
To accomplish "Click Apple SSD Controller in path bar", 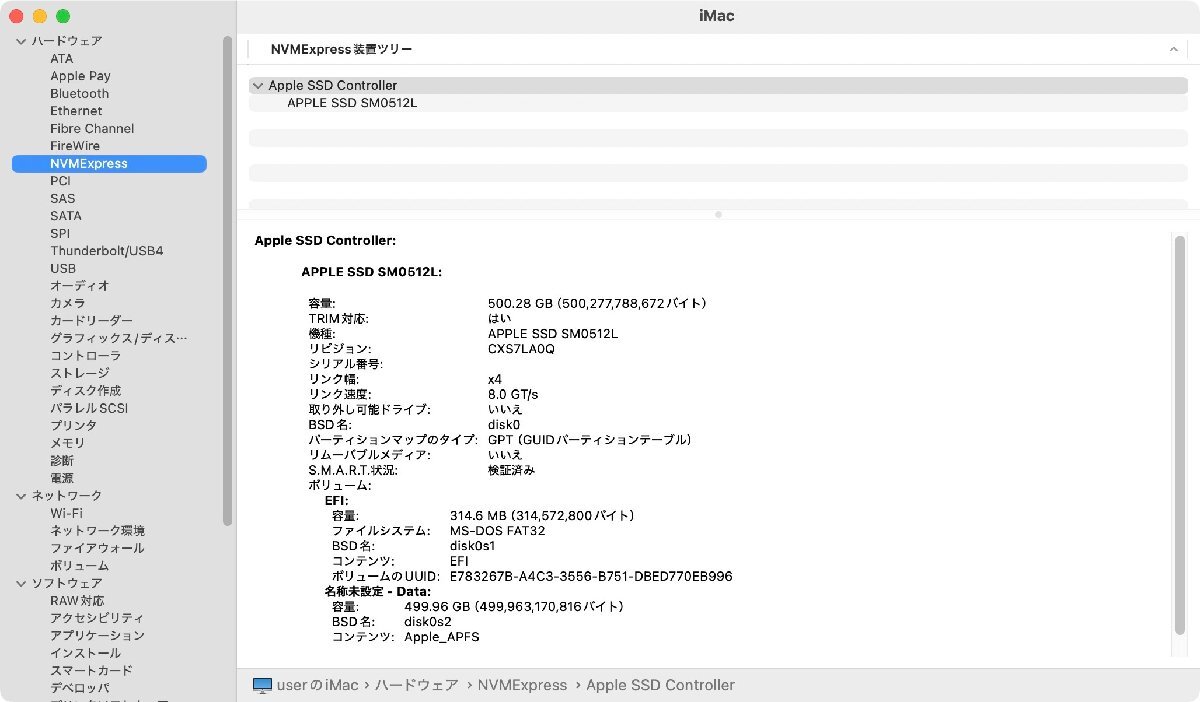I will point(660,685).
